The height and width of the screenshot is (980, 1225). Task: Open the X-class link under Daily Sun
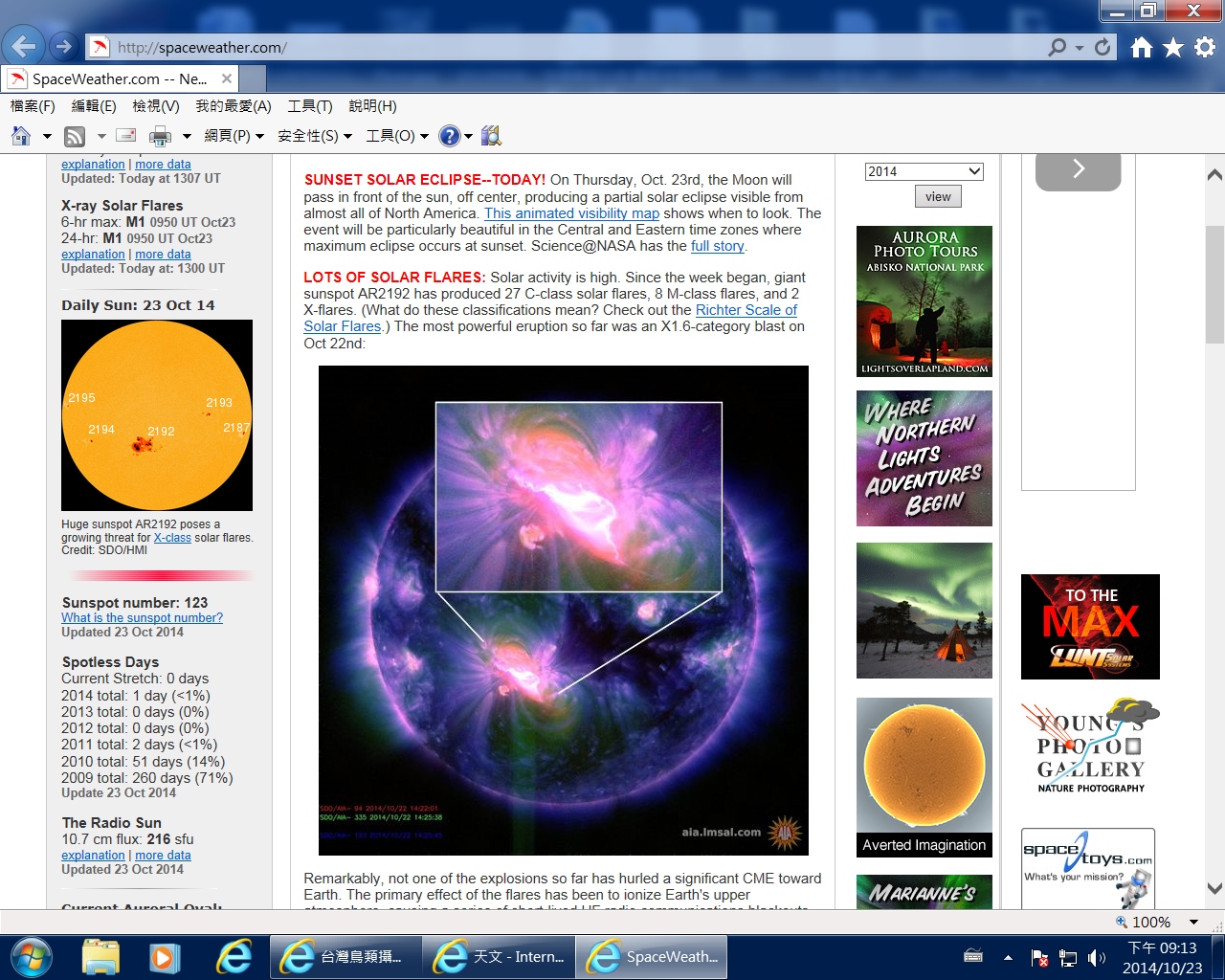coord(172,538)
